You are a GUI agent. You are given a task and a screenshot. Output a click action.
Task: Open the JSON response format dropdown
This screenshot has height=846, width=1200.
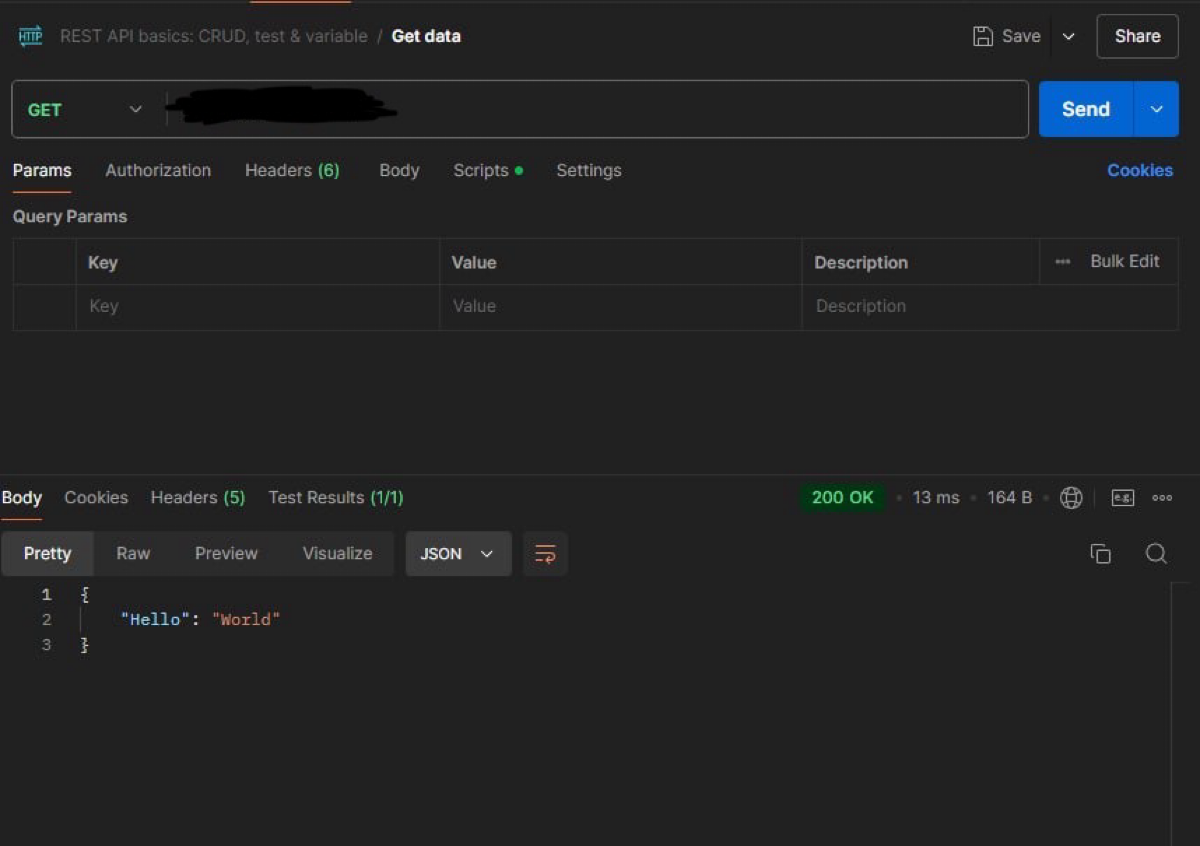coord(458,553)
